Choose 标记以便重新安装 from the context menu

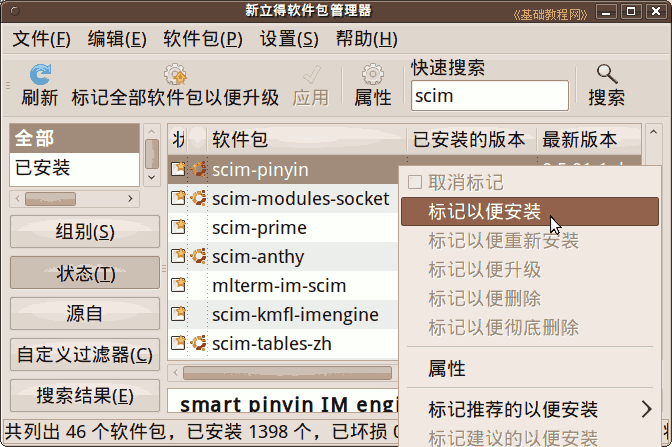click(x=530, y=240)
